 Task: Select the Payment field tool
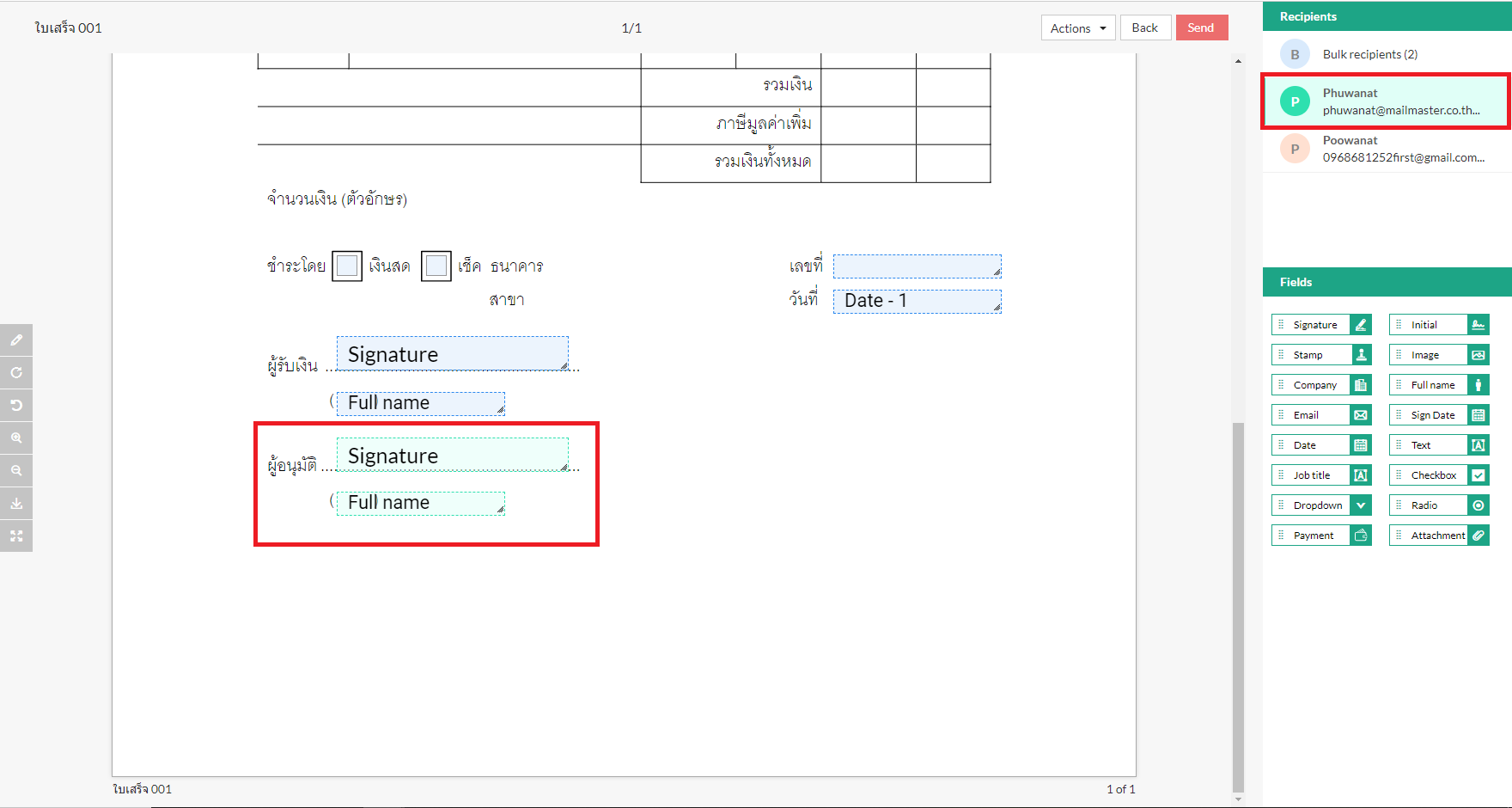pyautogui.click(x=1321, y=536)
